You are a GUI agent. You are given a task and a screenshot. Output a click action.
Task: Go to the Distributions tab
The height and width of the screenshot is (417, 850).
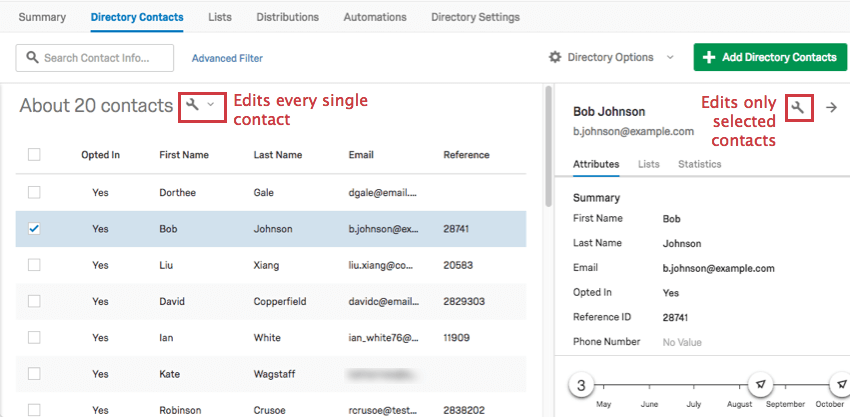(288, 17)
